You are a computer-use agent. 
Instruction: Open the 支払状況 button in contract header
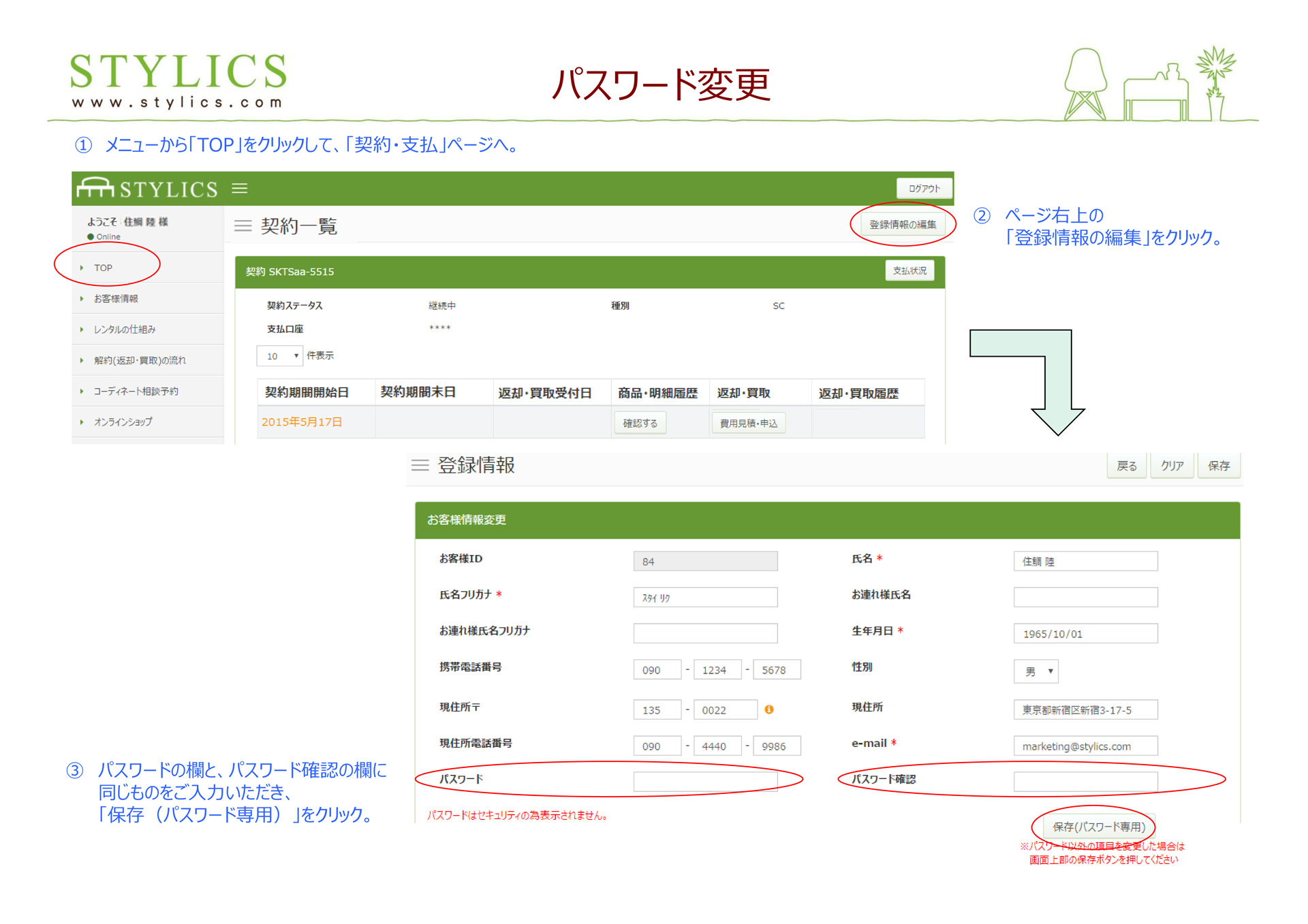tap(909, 270)
